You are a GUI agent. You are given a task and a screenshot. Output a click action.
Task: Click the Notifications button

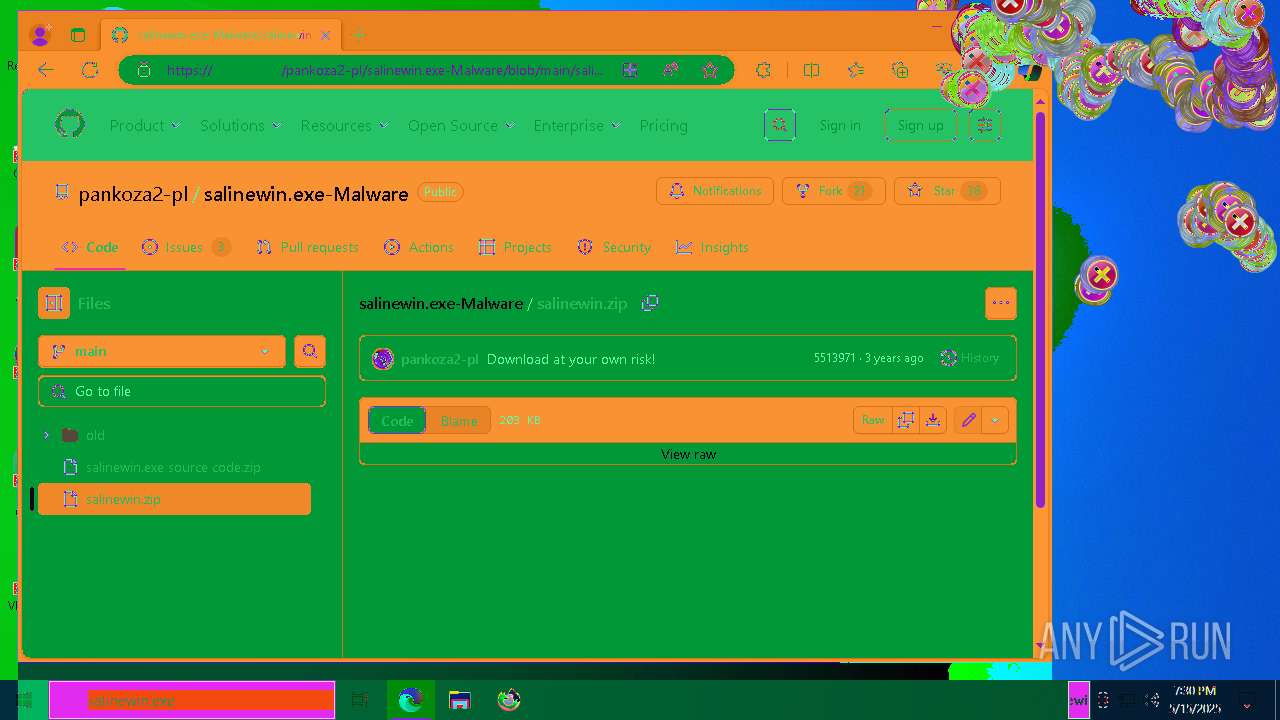[715, 191]
